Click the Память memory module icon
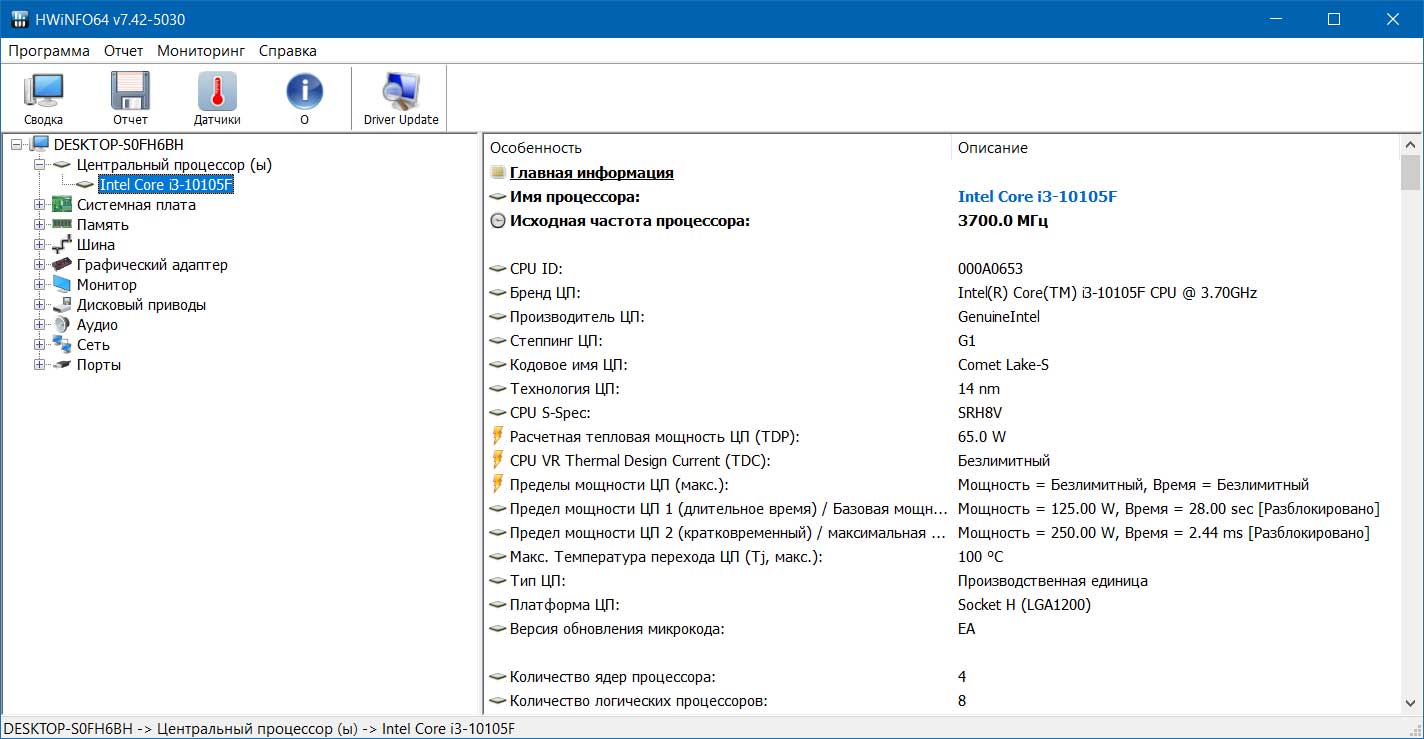1424x739 pixels. 62,225
